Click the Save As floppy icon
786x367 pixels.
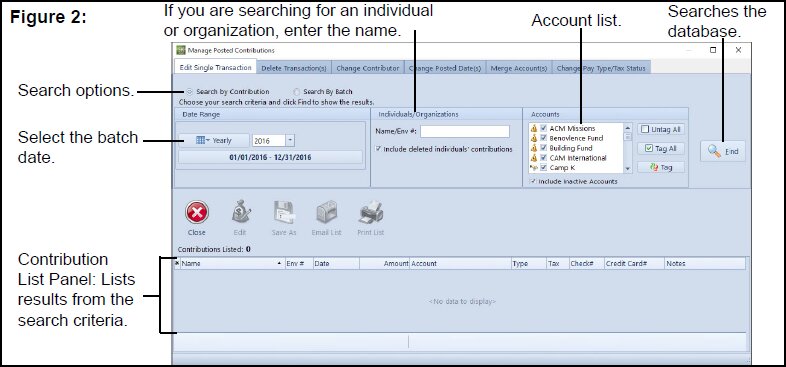284,213
